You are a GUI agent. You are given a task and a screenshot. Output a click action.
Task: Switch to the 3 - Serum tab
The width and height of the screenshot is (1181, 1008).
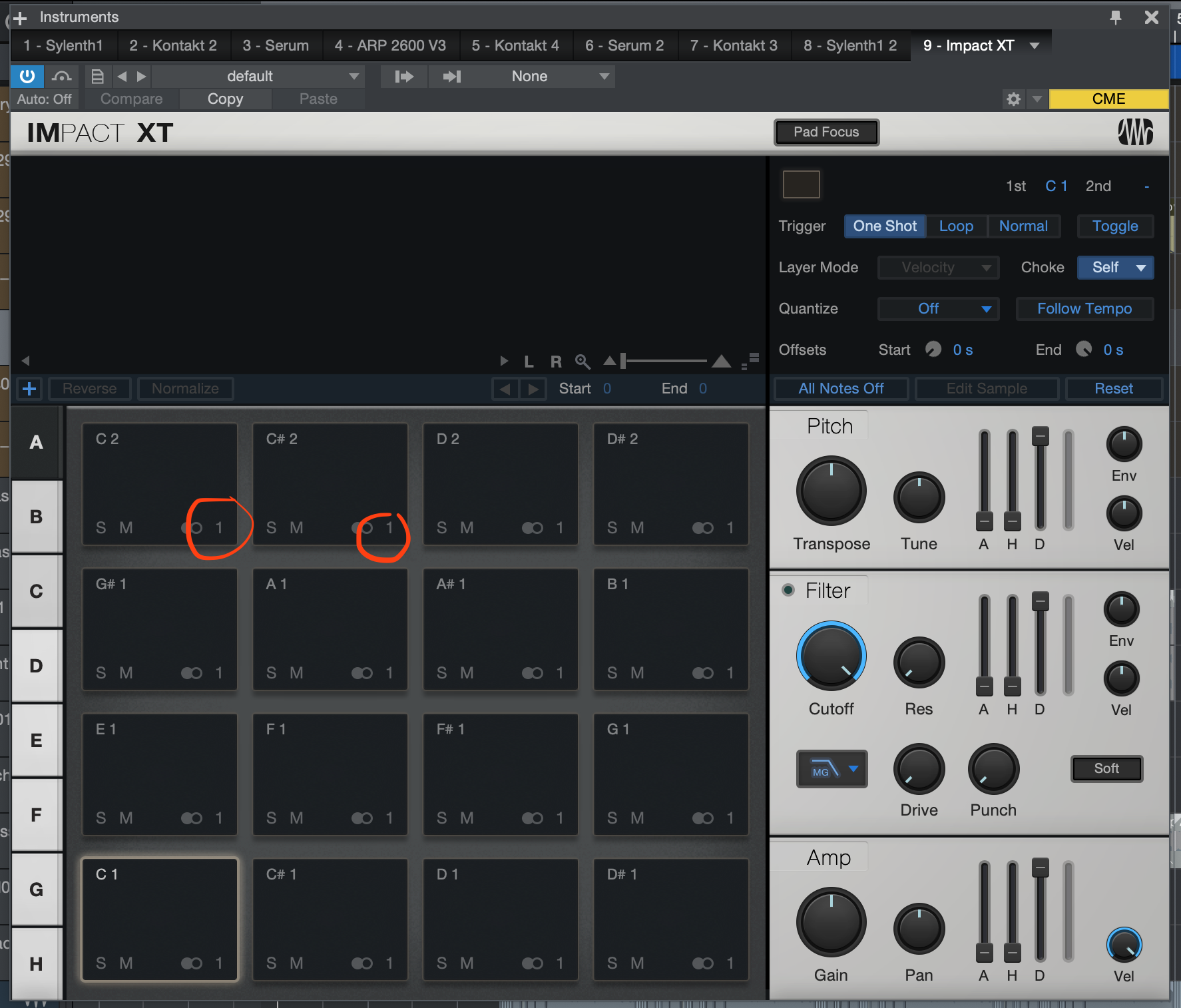coord(276,46)
